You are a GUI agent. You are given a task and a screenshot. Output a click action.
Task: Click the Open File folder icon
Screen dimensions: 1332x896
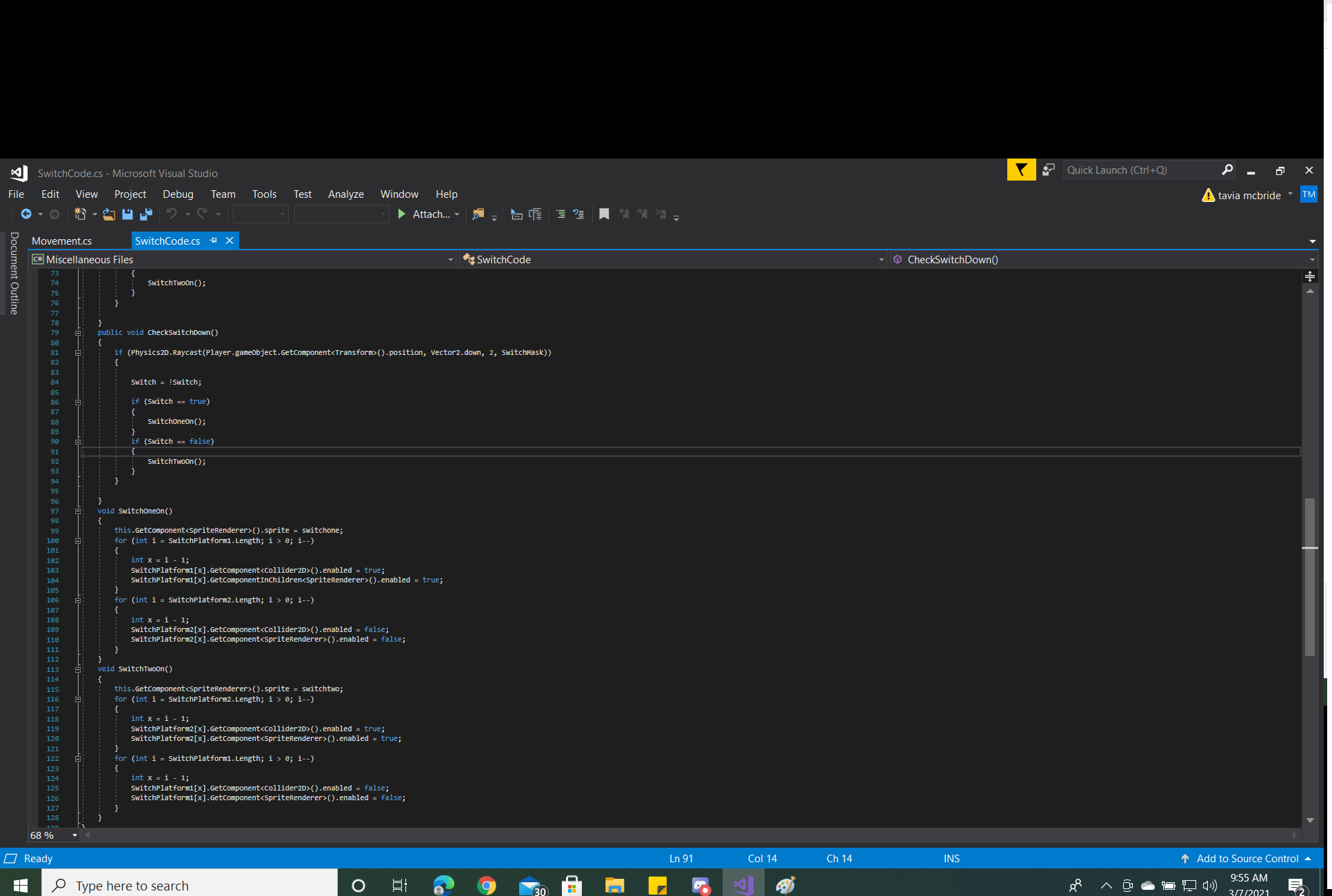pyautogui.click(x=109, y=214)
